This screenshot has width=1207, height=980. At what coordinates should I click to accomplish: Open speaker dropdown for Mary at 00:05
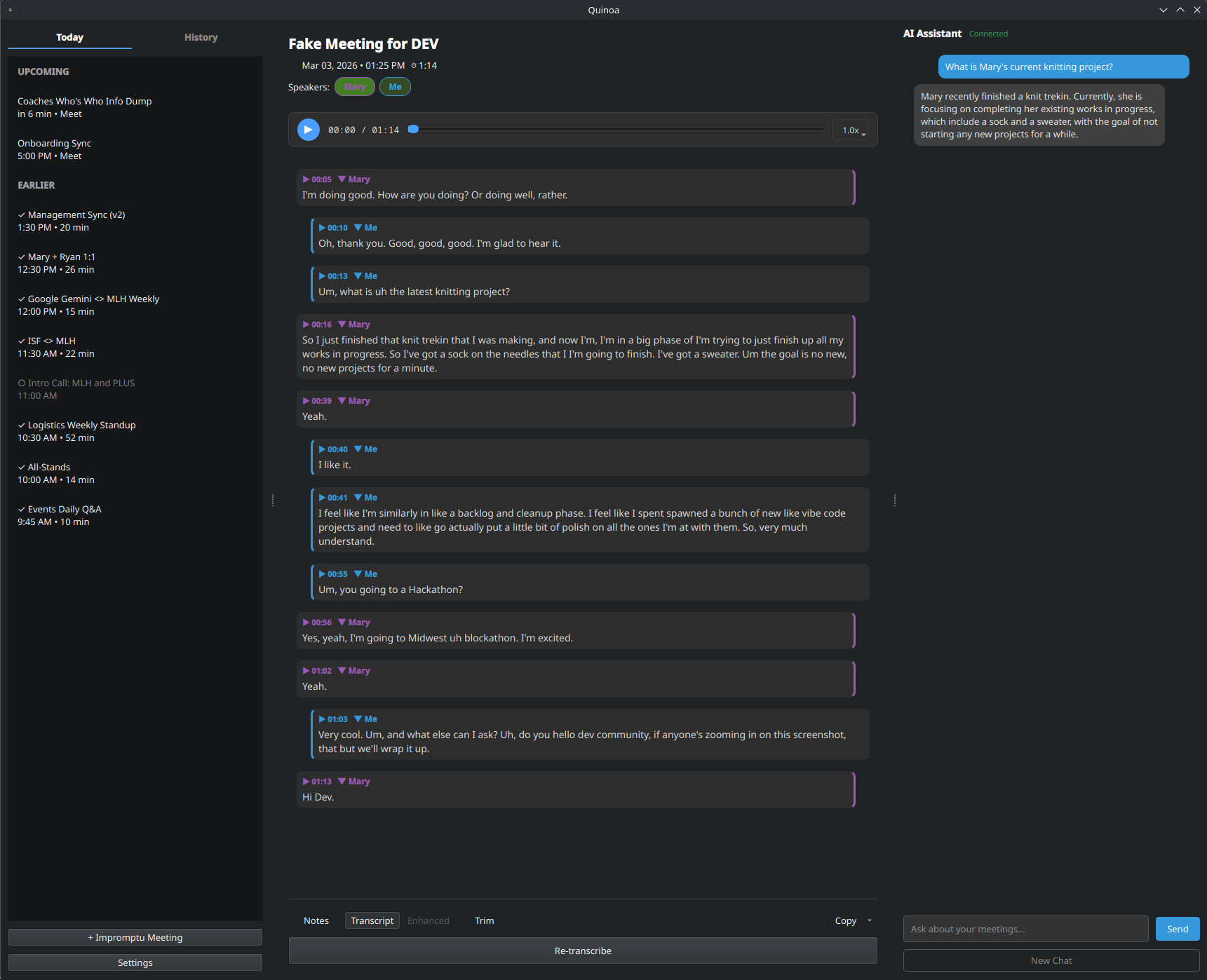tap(354, 179)
